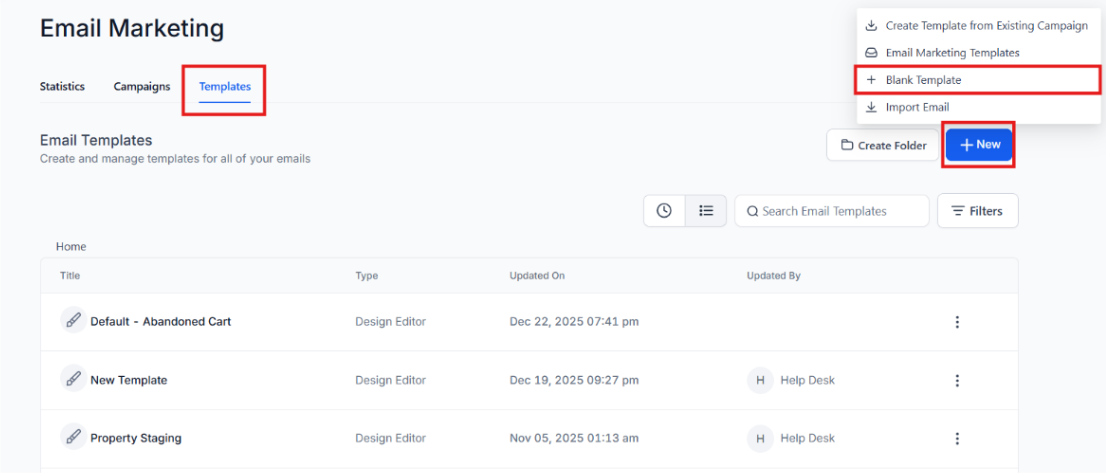Open three-dot menu for New Template row
1106x474 pixels.
point(957,380)
